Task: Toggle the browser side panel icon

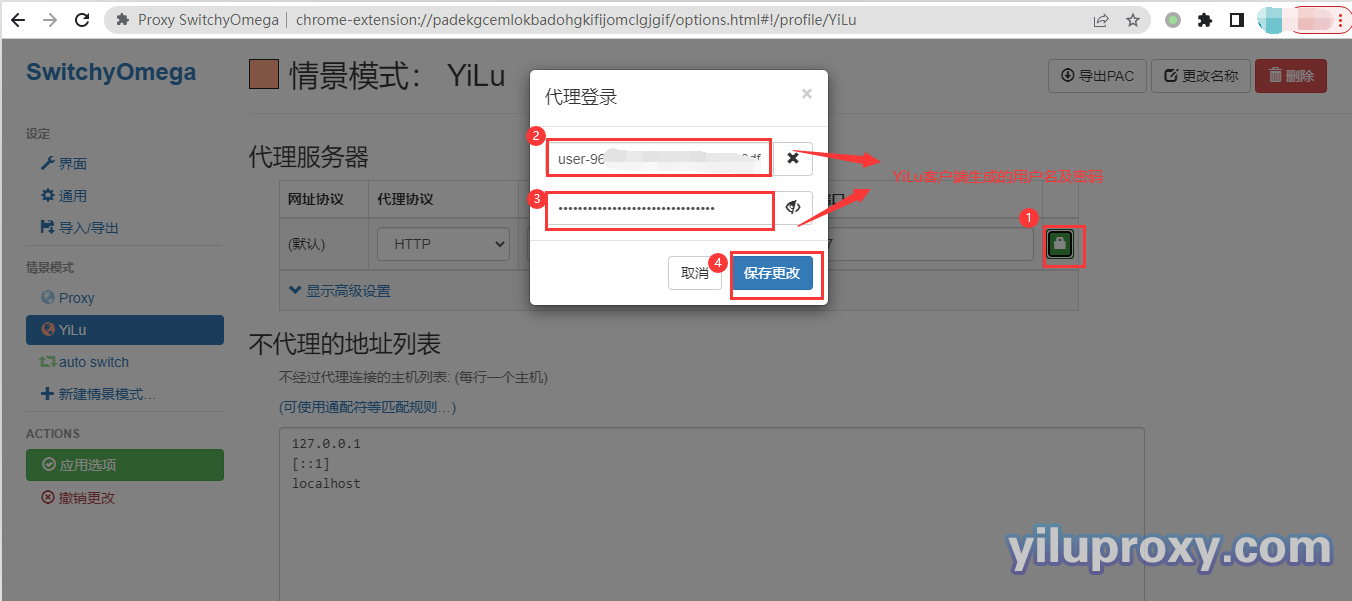Action: coord(1237,20)
